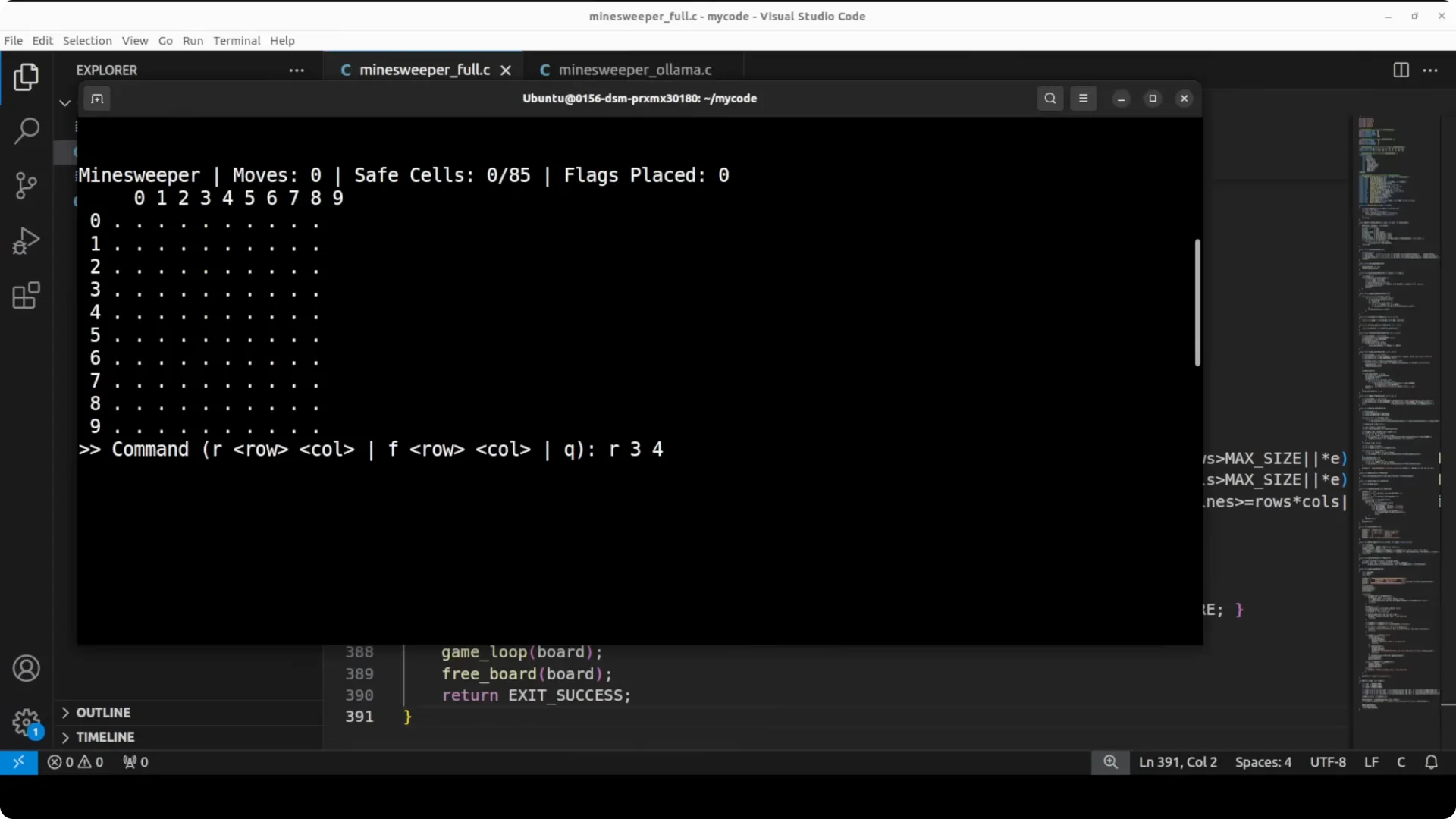1456x819 pixels.
Task: Split the editor to the right
Action: pyautogui.click(x=1401, y=70)
